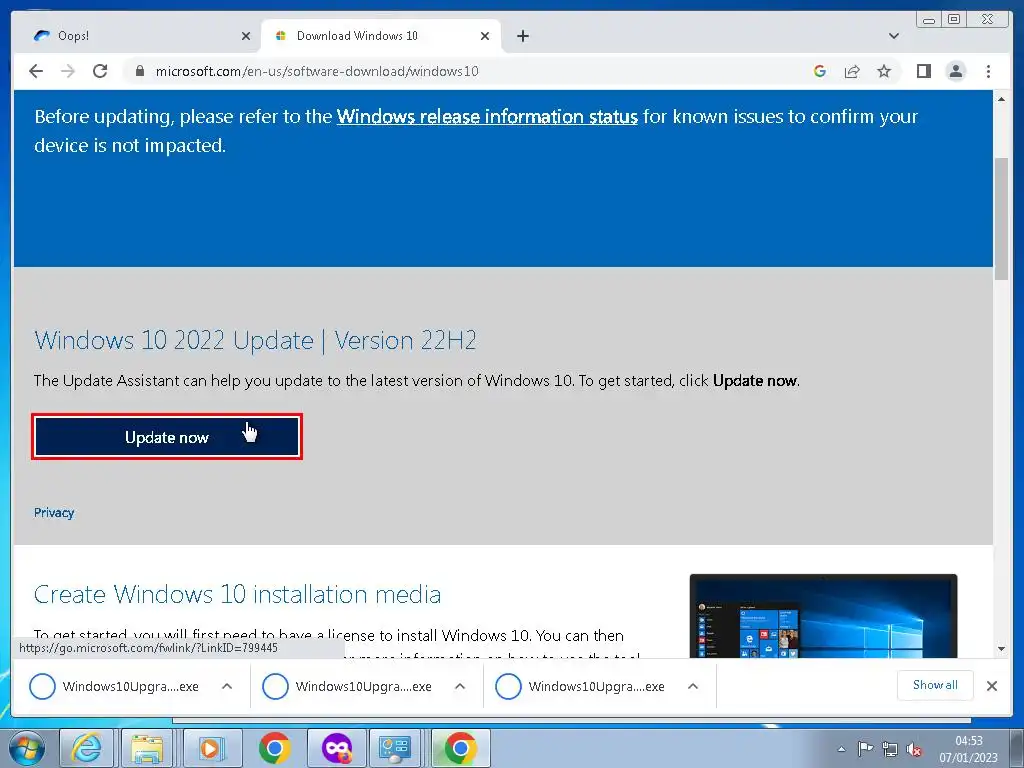Expand options for second download item

tap(460, 686)
